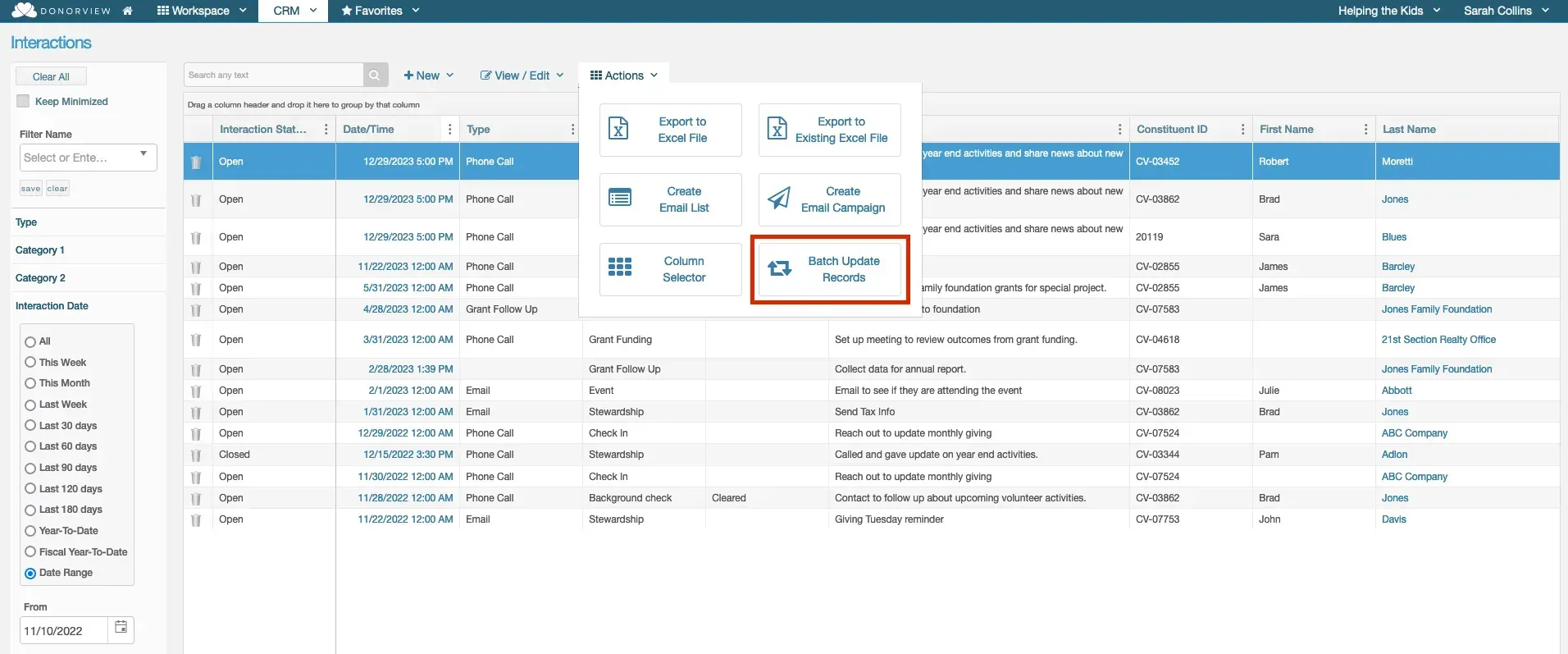Open the Favorites dropdown
This screenshot has width=1568, height=654.
point(380,11)
